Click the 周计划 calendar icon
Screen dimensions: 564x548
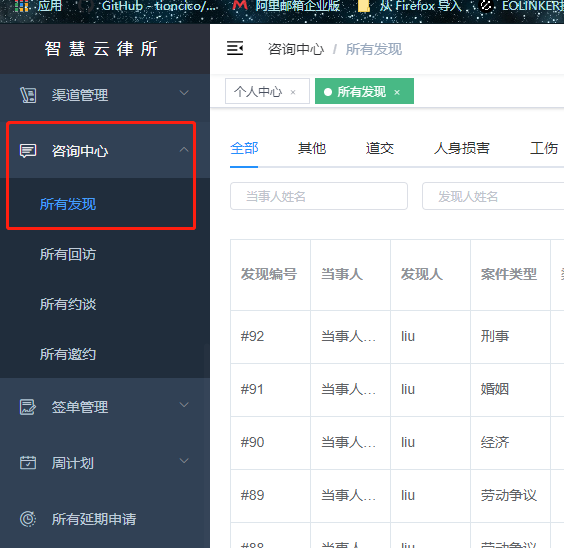click(28, 463)
